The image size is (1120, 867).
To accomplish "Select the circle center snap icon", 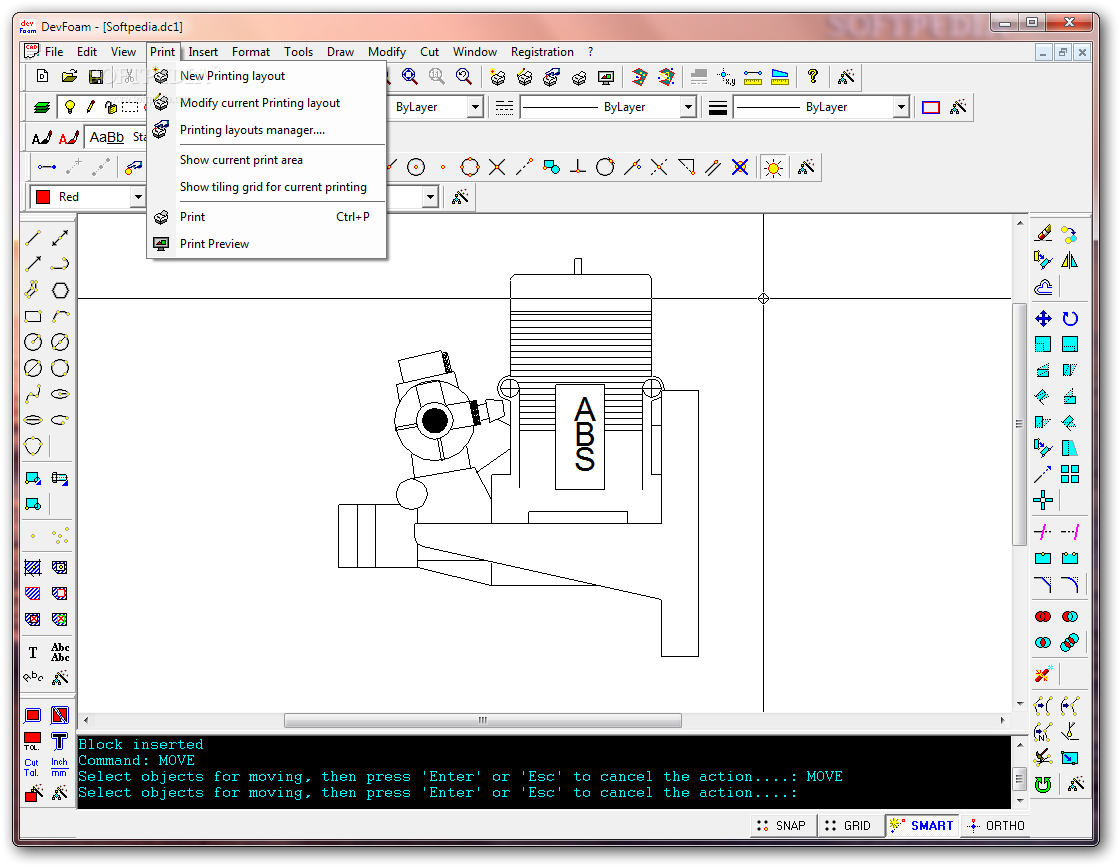I will click(416, 167).
